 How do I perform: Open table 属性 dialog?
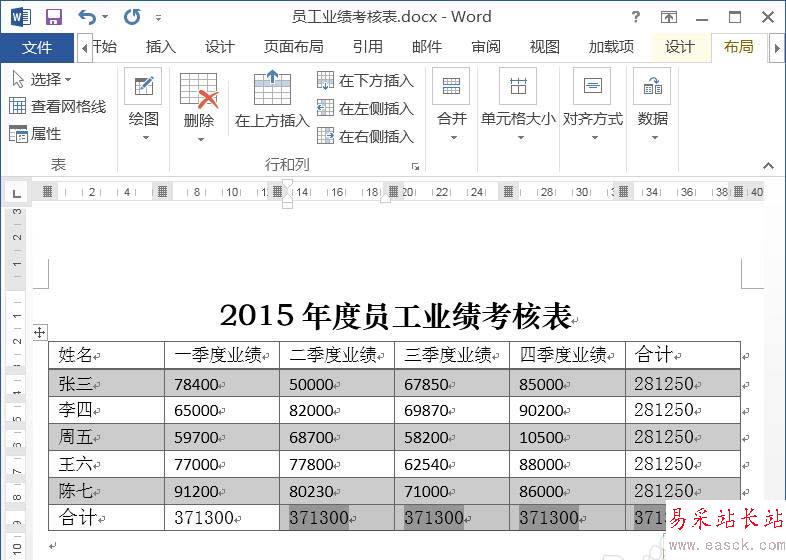click(35, 134)
